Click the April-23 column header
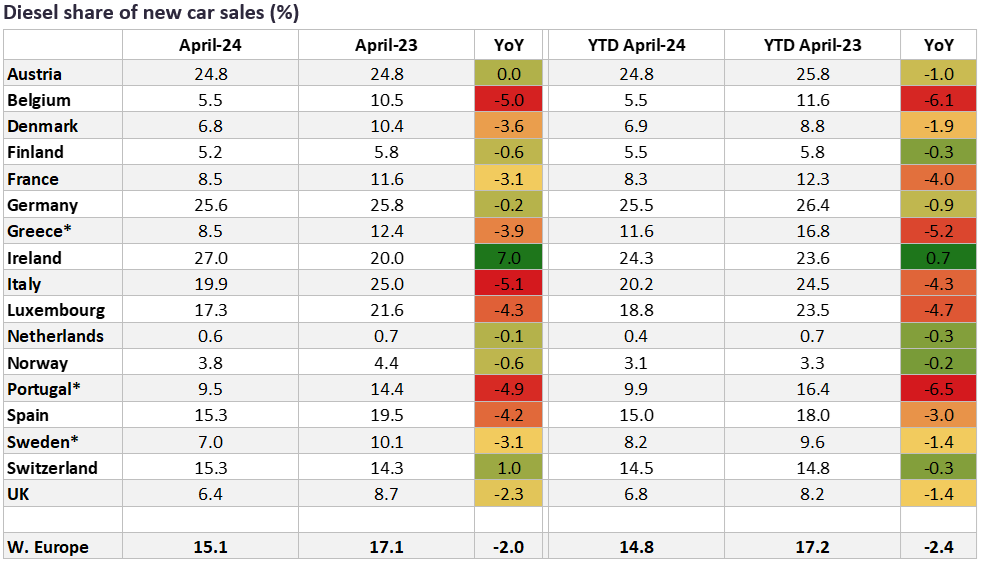Screen dimensions: 982x565 point(386,45)
